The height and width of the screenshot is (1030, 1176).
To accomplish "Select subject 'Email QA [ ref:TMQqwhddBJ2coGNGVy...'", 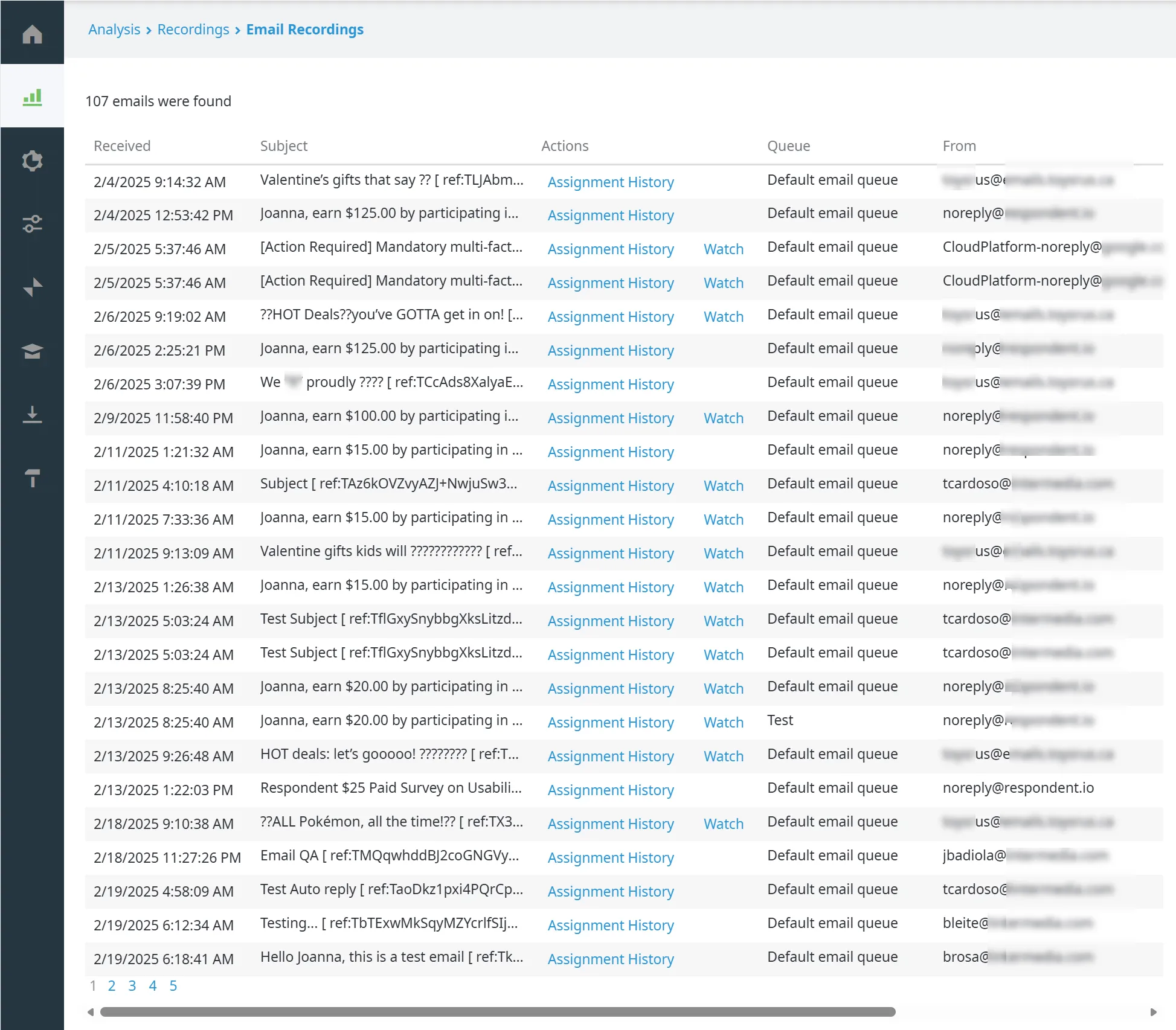I will click(390, 856).
